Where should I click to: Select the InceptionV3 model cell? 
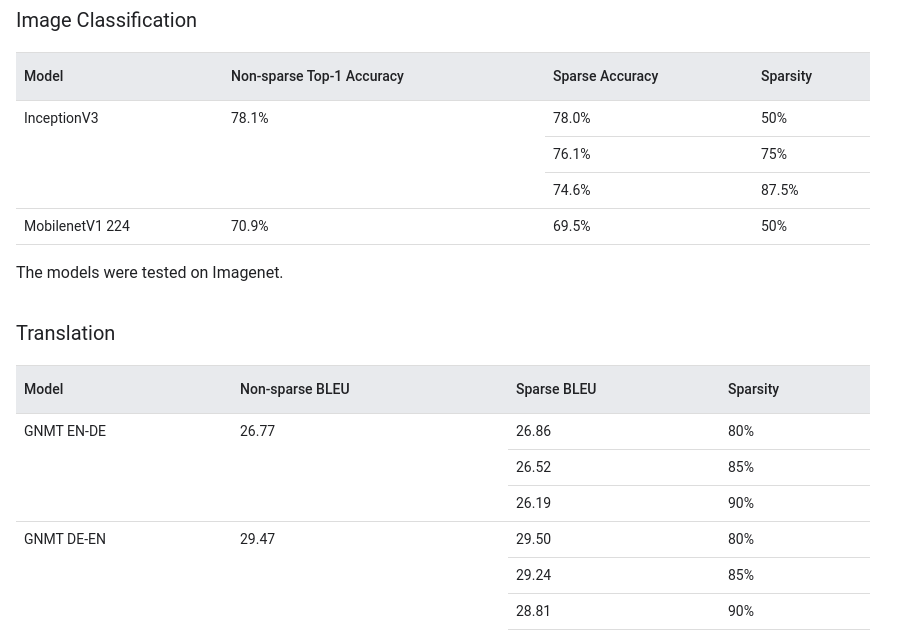[x=61, y=118]
